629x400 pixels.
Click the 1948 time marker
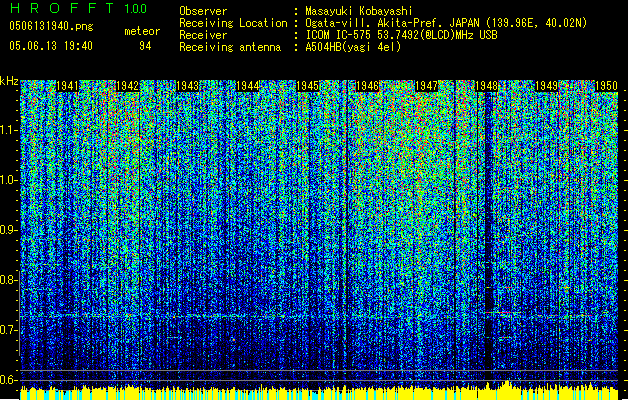(x=487, y=86)
